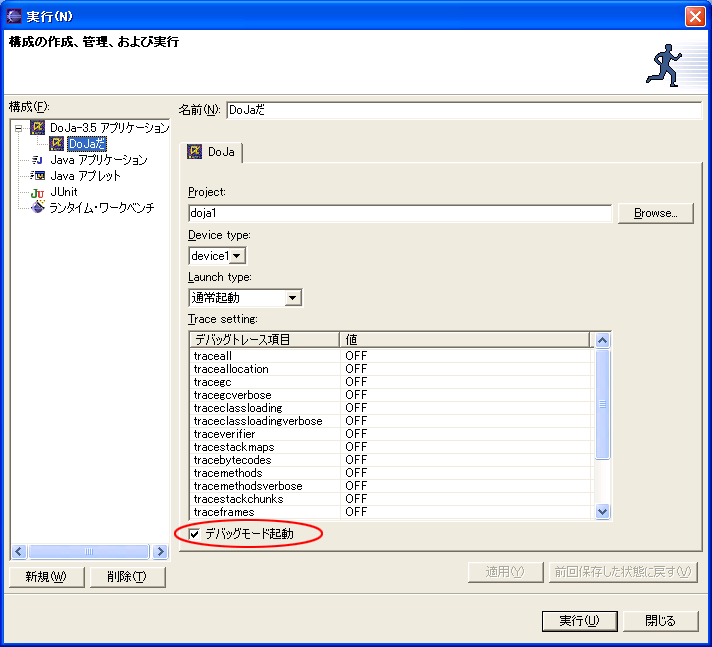Click 前回保存した状態に戻す button
Viewport: 712px width, 647px height.
point(623,572)
